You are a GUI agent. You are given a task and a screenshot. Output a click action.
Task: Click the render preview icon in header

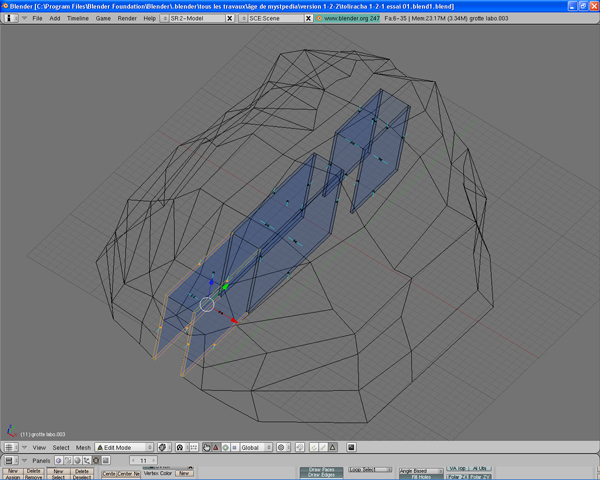[349, 447]
